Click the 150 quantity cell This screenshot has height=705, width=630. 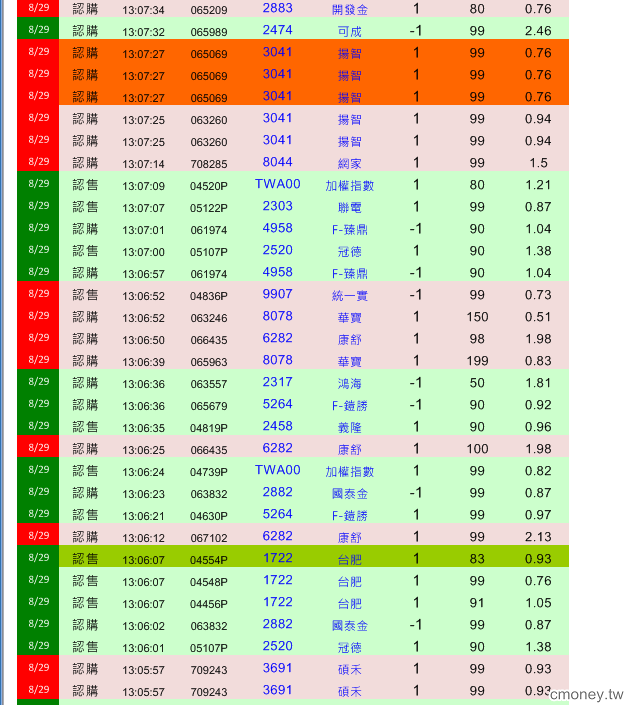[477, 317]
